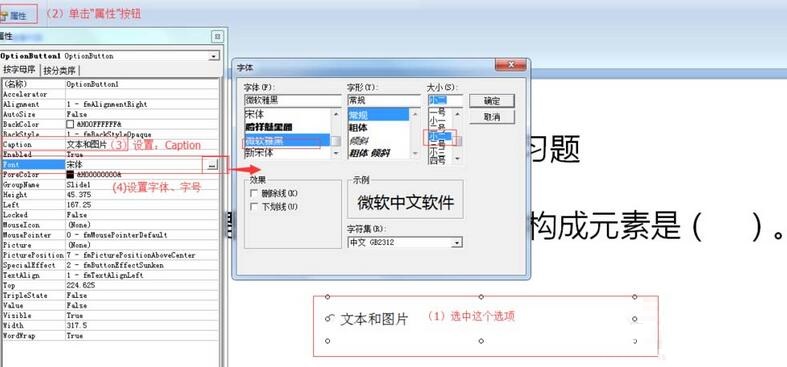Click the Width value 317.5

pyautogui.click(x=76, y=325)
